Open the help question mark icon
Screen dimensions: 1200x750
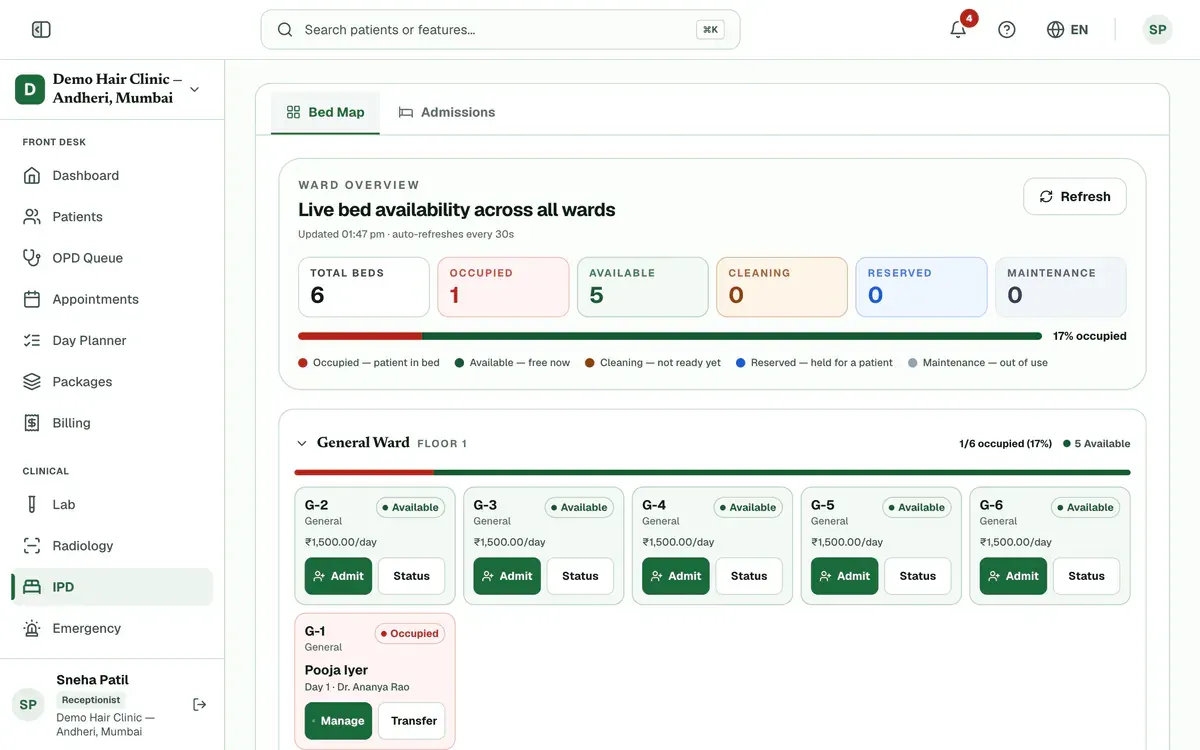pos(1007,30)
